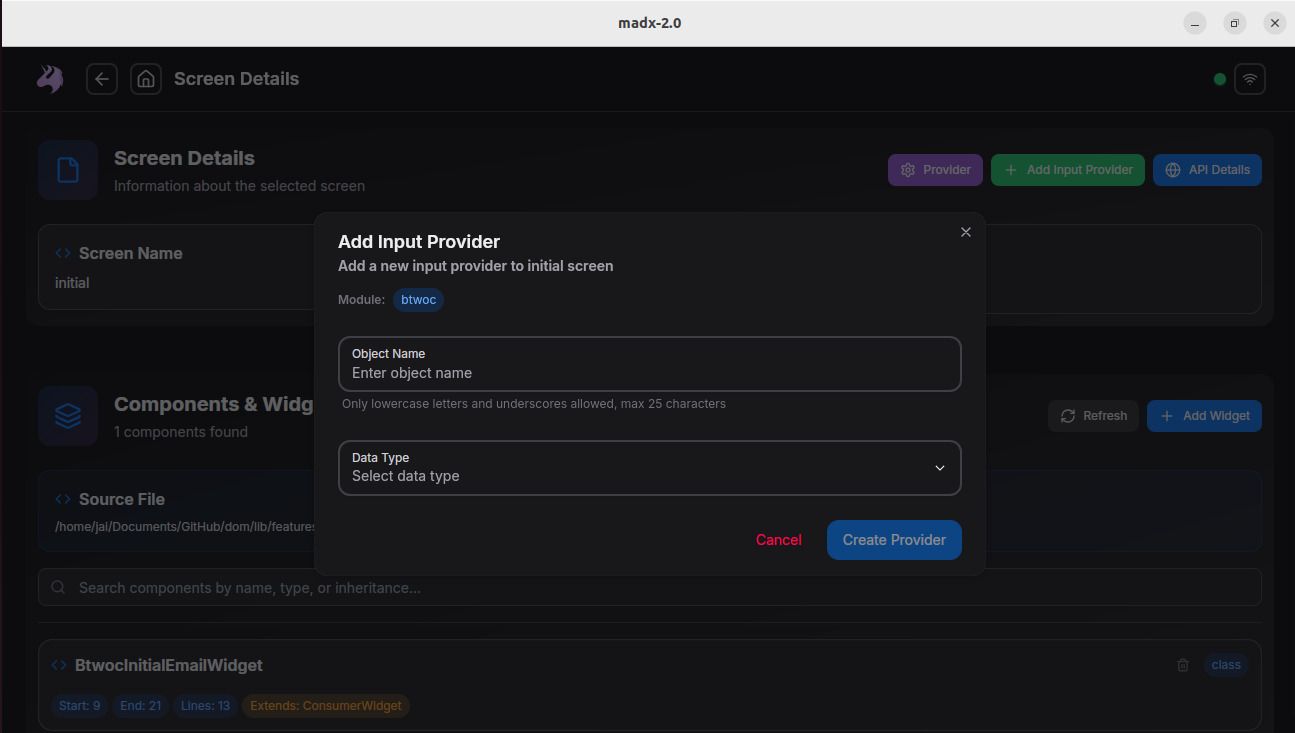Open the Data Type dropdown

pos(649,468)
